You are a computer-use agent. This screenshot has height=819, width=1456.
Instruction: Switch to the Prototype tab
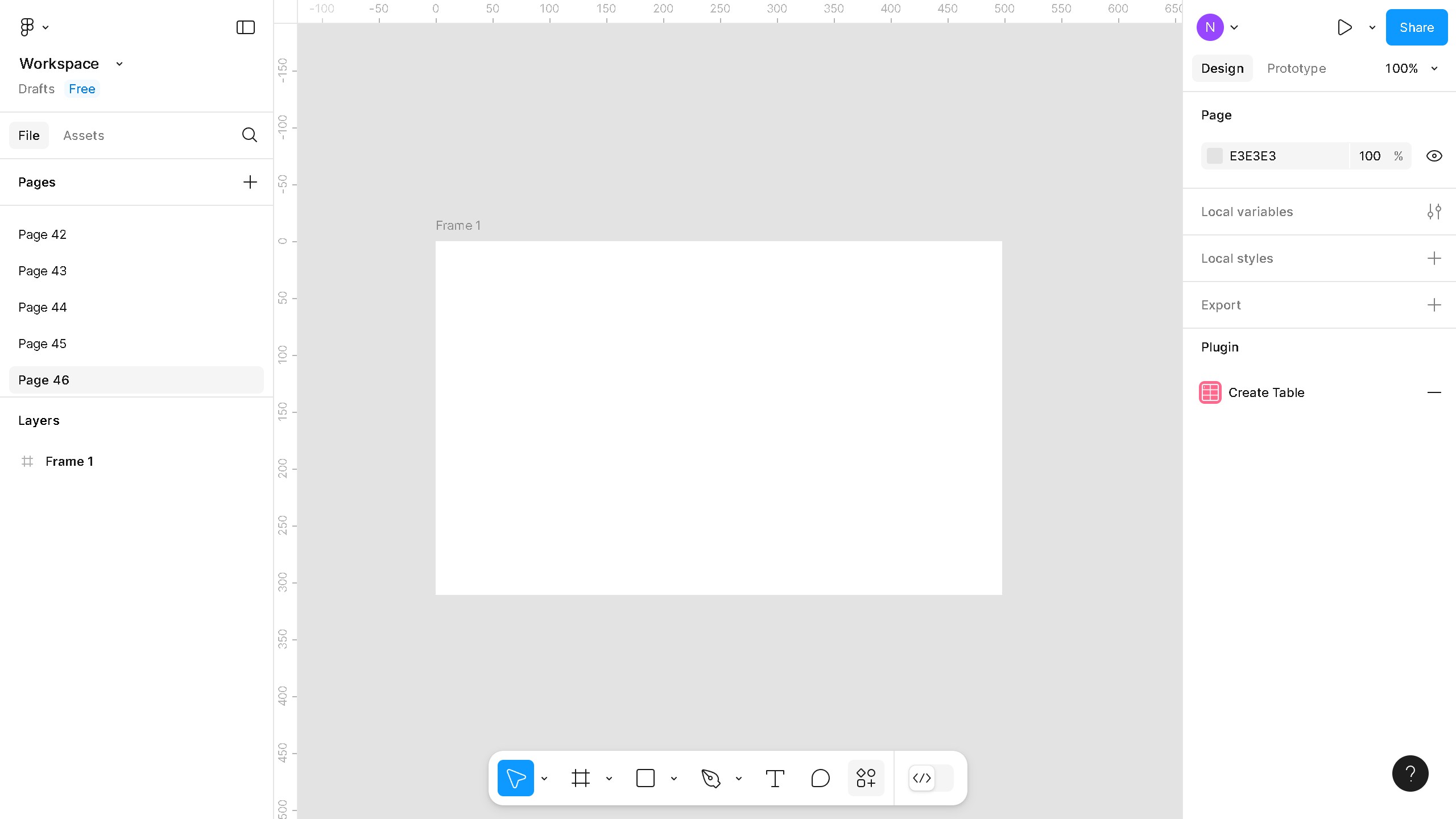pyautogui.click(x=1296, y=68)
